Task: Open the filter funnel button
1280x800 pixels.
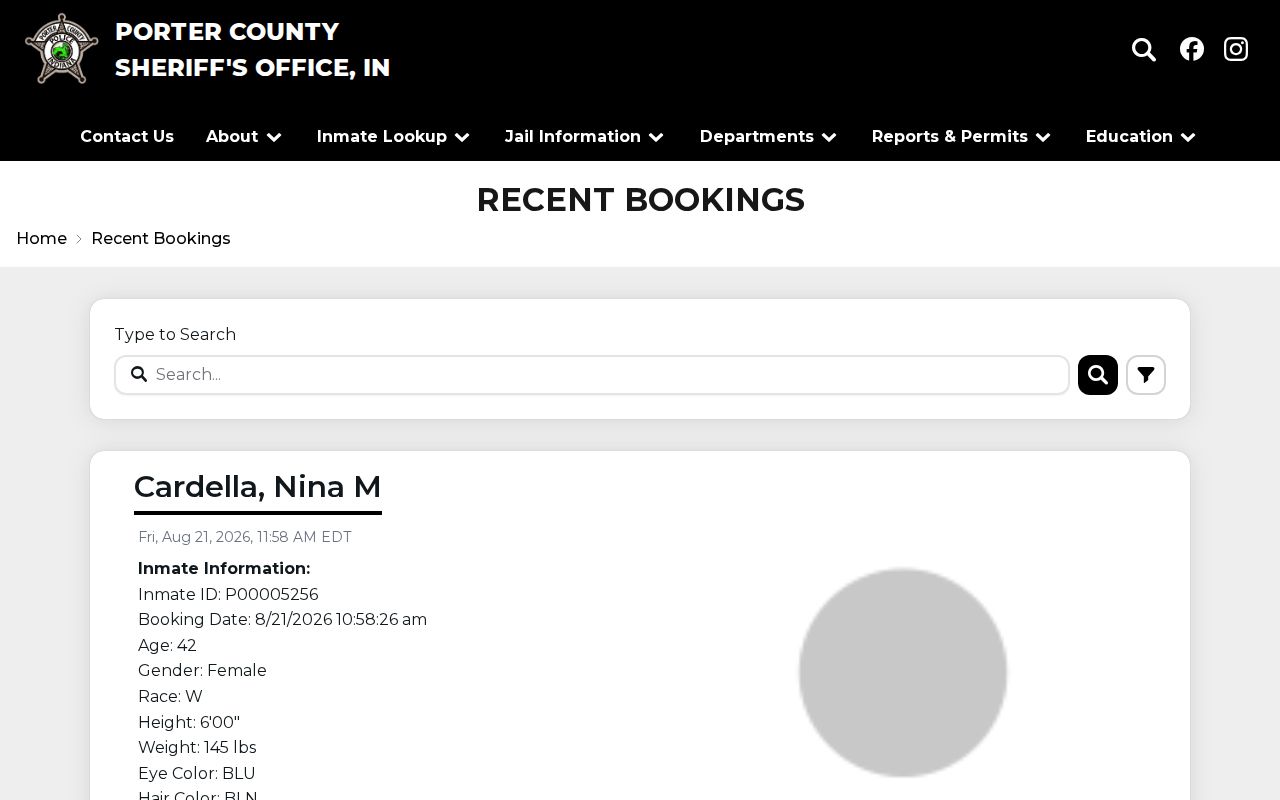Action: pos(1146,375)
